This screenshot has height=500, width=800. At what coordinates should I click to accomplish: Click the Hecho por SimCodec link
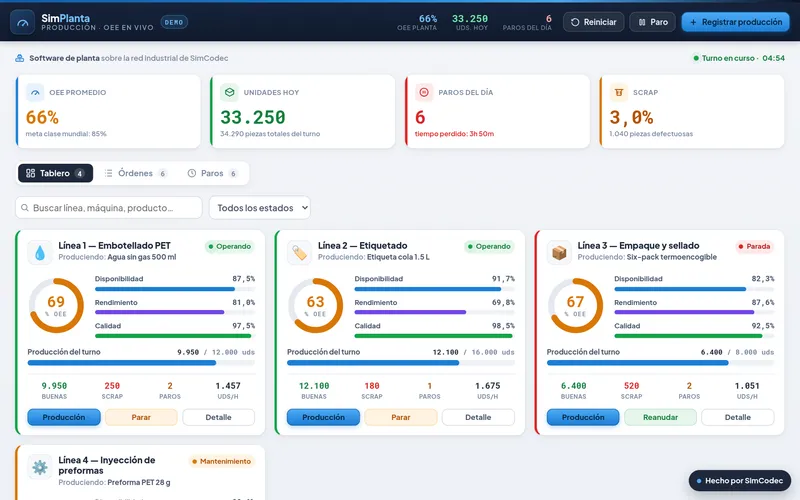740,481
